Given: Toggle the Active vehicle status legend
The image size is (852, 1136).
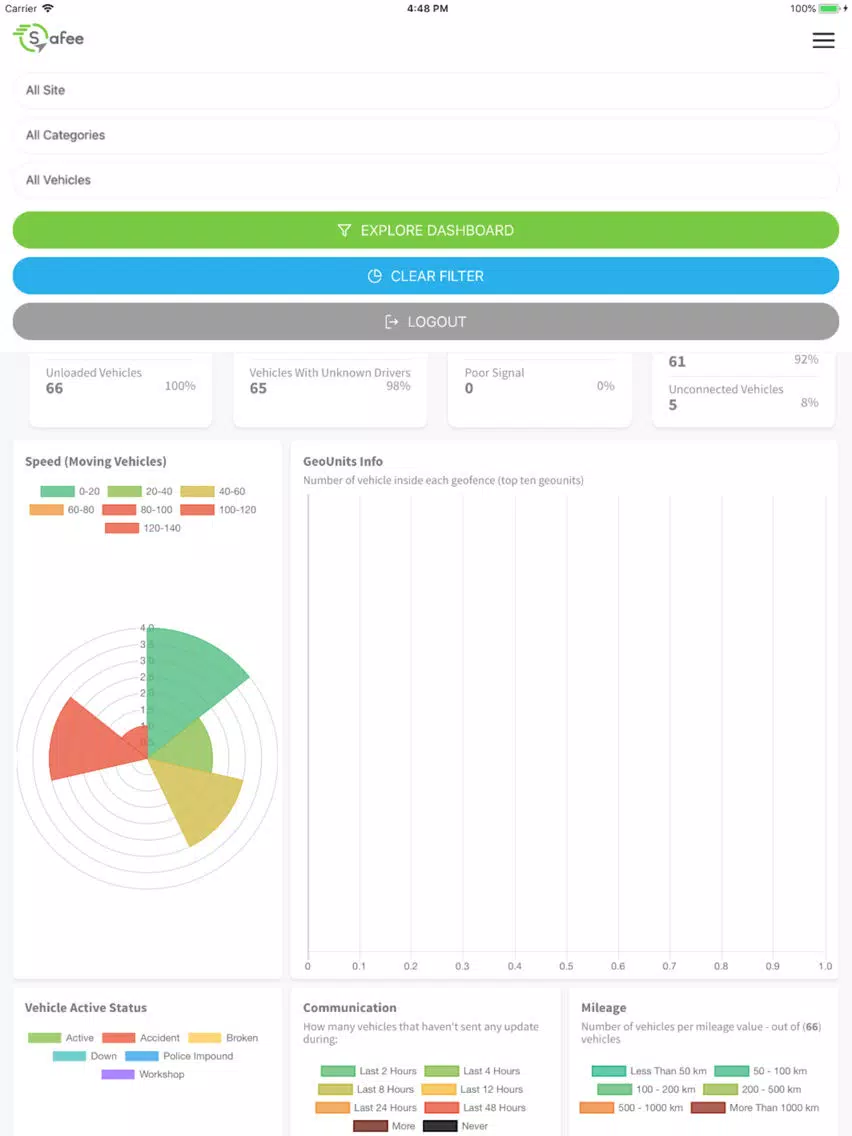Looking at the screenshot, I should pyautogui.click(x=62, y=1038).
